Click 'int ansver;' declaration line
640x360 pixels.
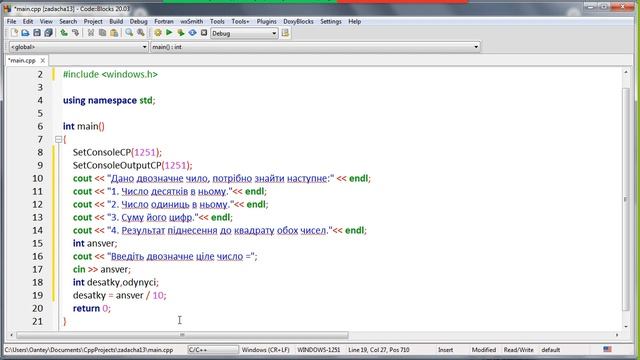click(95, 243)
